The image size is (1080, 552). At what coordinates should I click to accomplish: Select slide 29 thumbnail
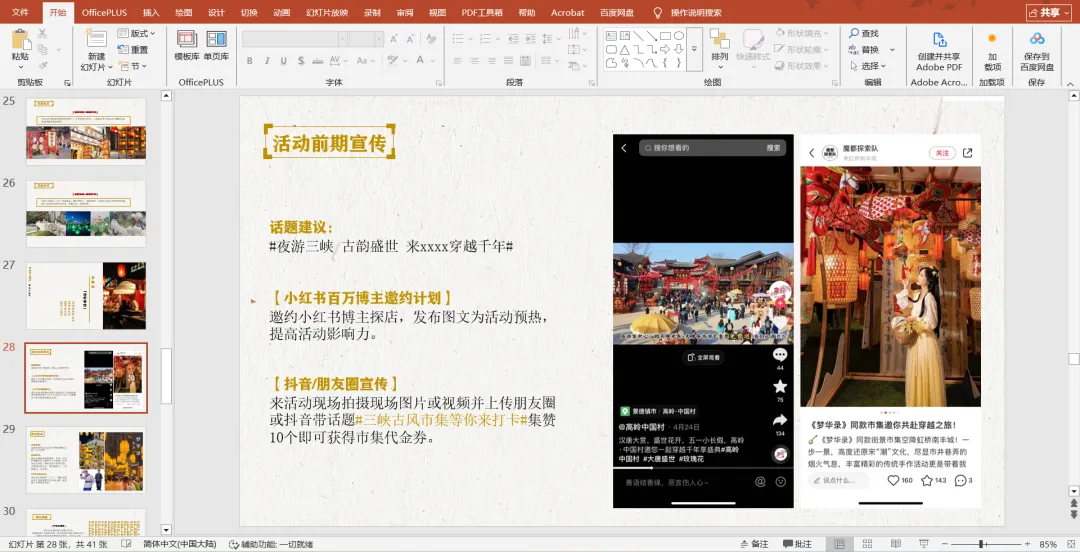(x=86, y=460)
